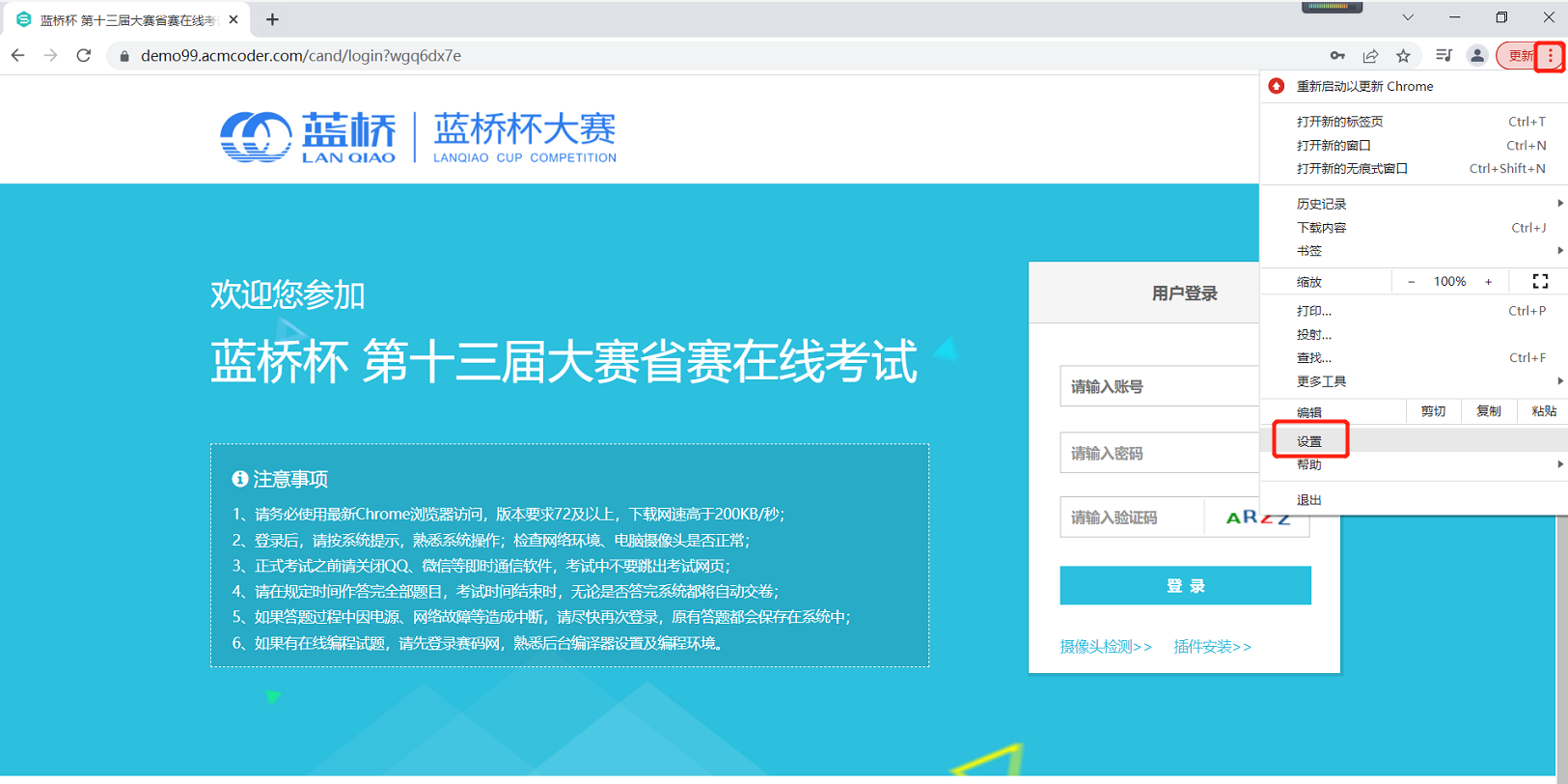Click the 请输入密码 input field
Viewport: 1568px width, 784px height.
[x=1159, y=453]
